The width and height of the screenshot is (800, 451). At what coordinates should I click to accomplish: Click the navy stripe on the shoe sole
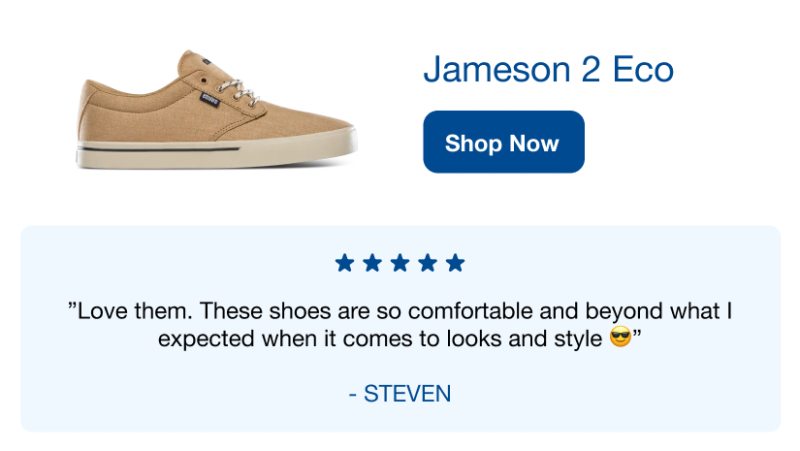tap(158, 149)
